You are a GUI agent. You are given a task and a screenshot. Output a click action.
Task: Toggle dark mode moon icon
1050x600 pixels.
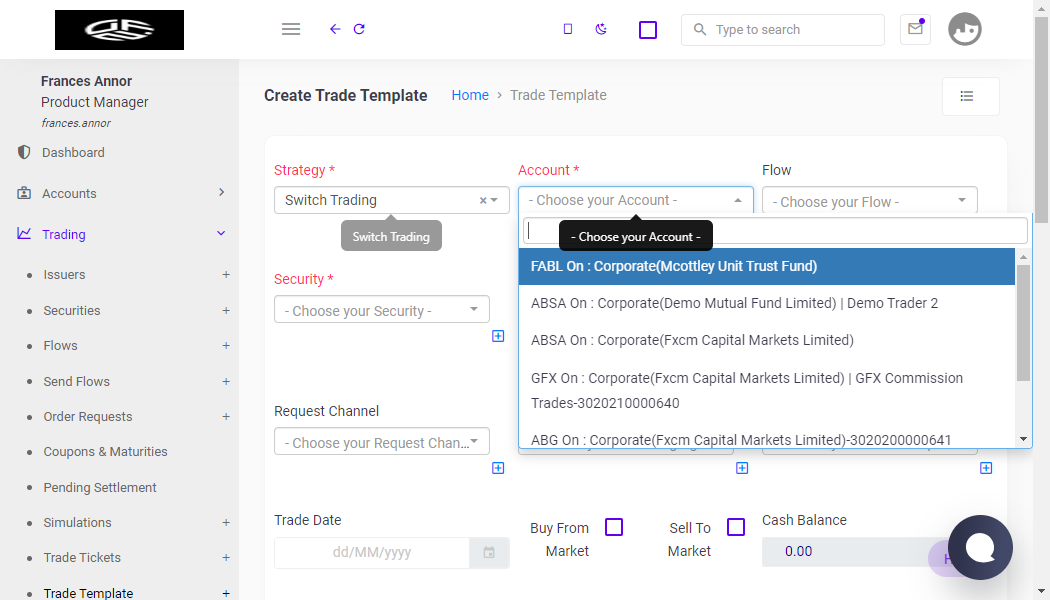(x=601, y=29)
